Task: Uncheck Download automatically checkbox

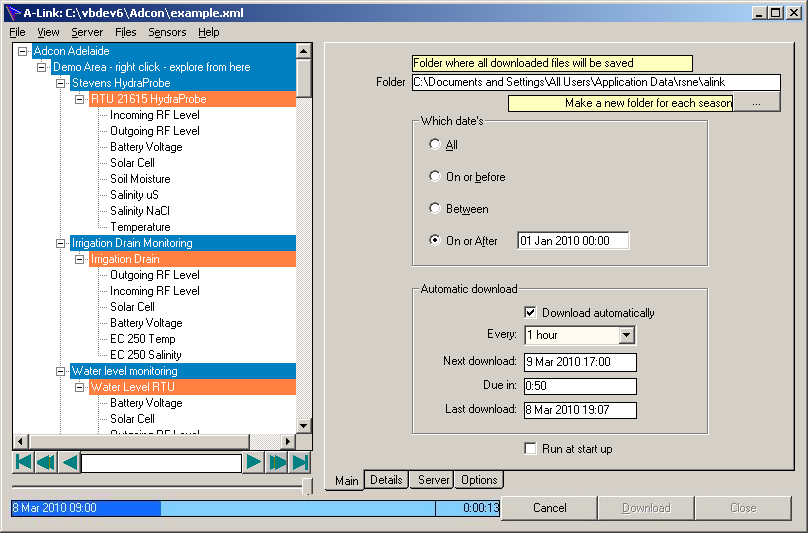Action: click(531, 313)
